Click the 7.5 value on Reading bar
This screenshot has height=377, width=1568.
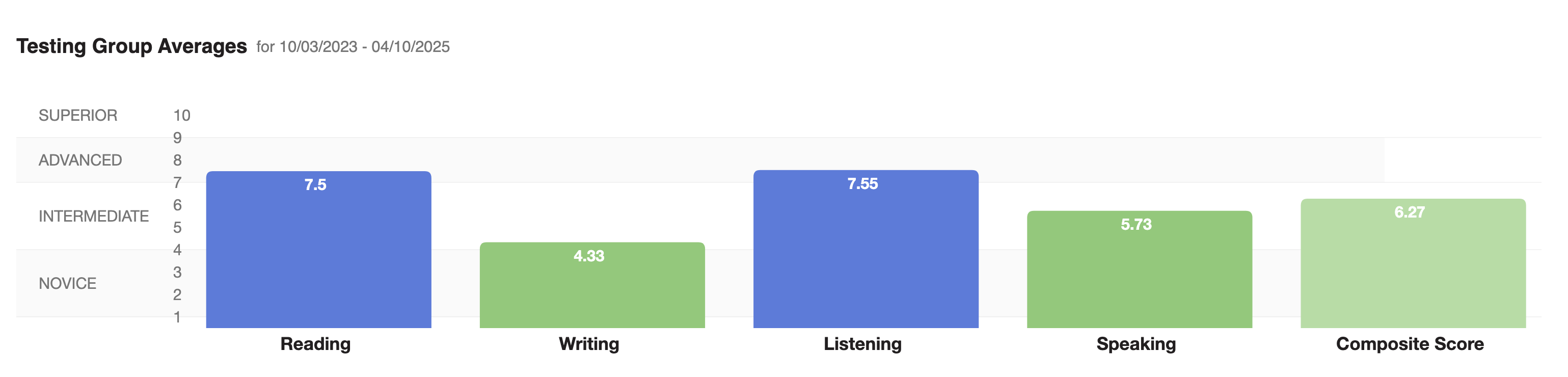coord(315,184)
